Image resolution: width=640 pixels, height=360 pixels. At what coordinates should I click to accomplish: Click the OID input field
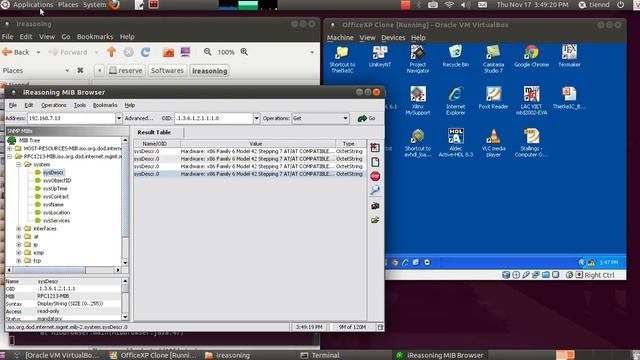pyautogui.click(x=214, y=118)
